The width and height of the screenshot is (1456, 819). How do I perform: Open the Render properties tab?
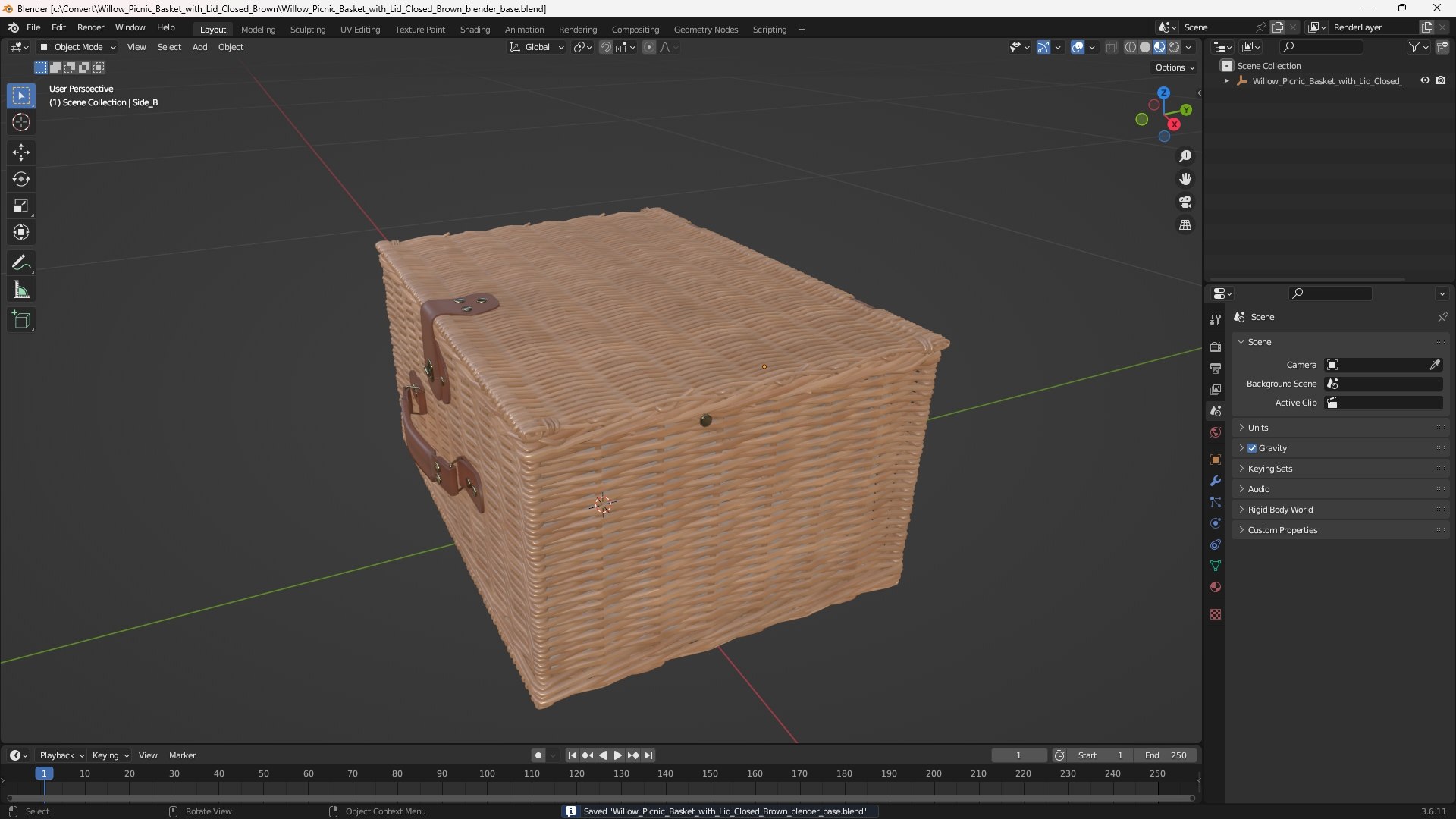point(1216,347)
